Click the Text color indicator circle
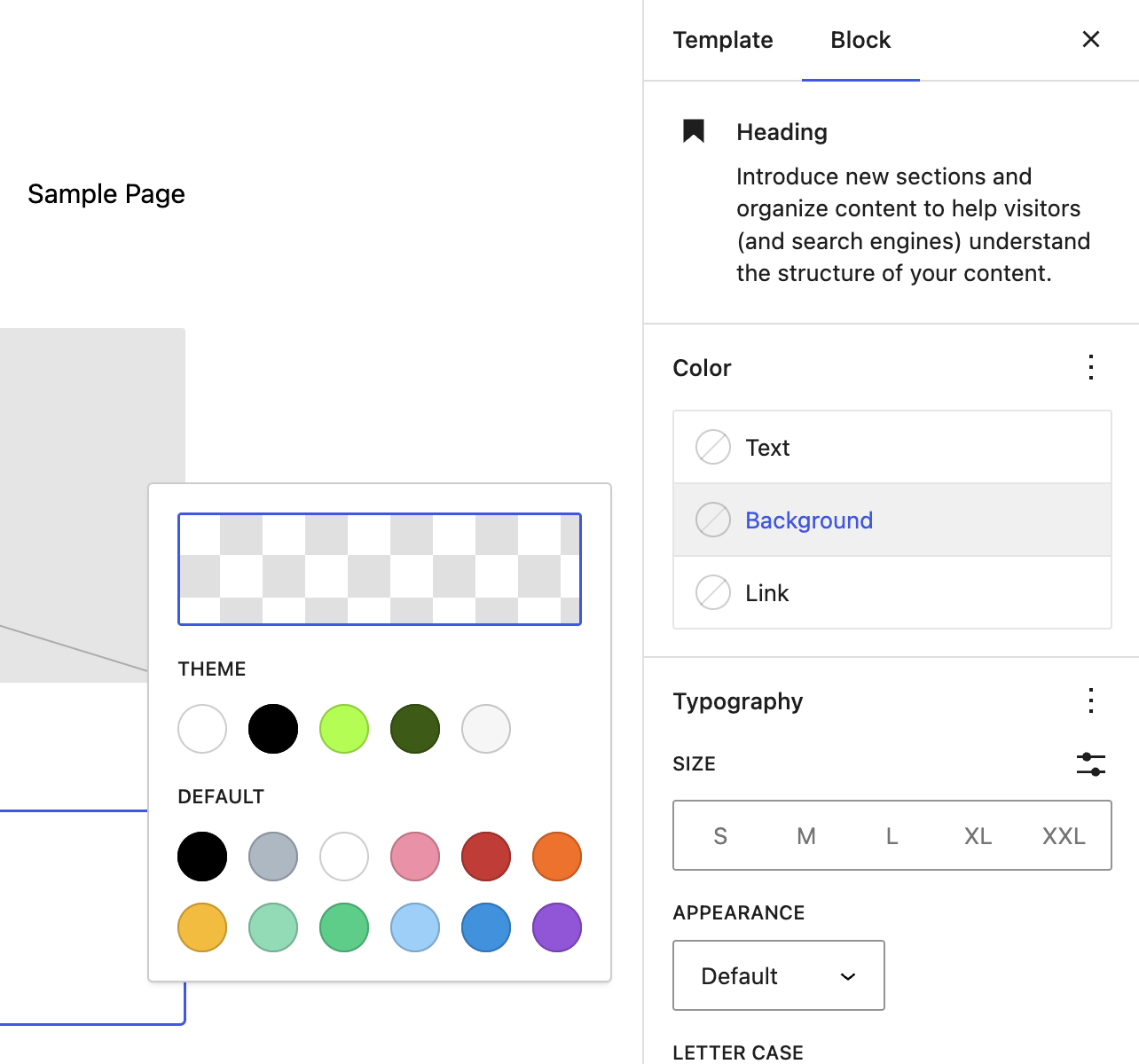This screenshot has width=1139, height=1064. [x=712, y=447]
